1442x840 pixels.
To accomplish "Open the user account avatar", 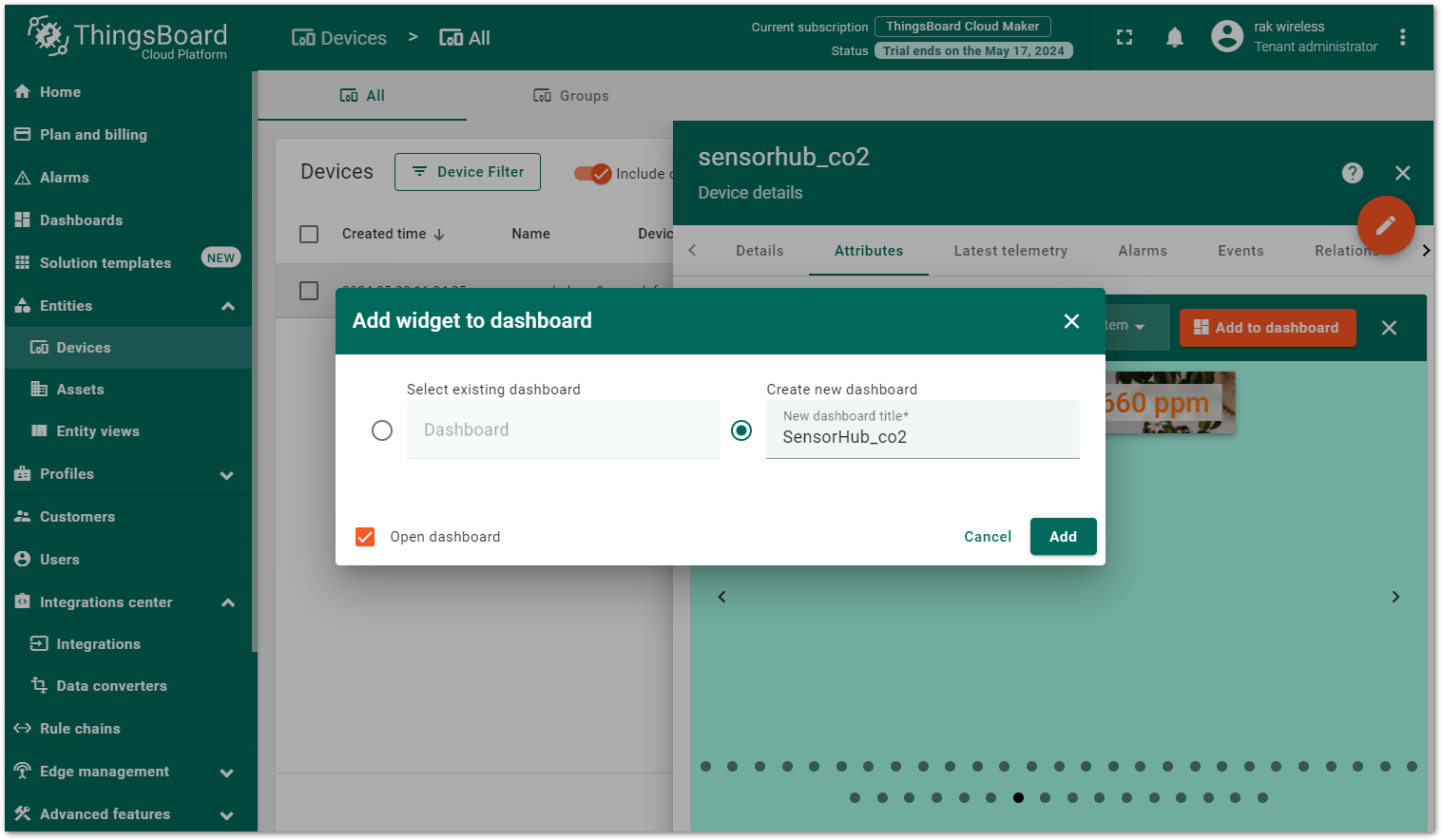I will (1227, 37).
